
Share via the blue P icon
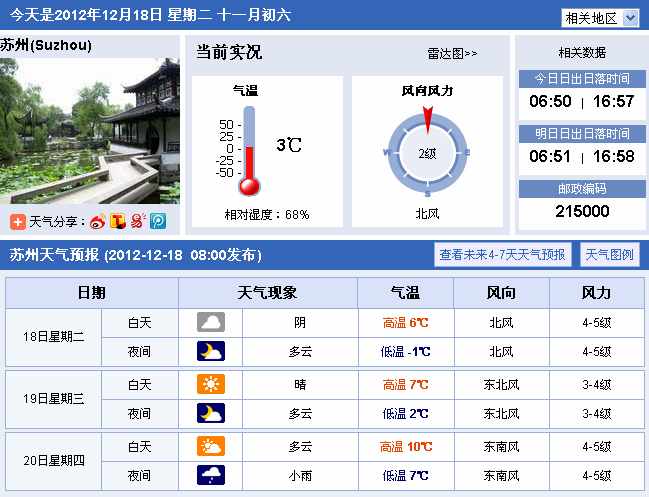(x=157, y=221)
